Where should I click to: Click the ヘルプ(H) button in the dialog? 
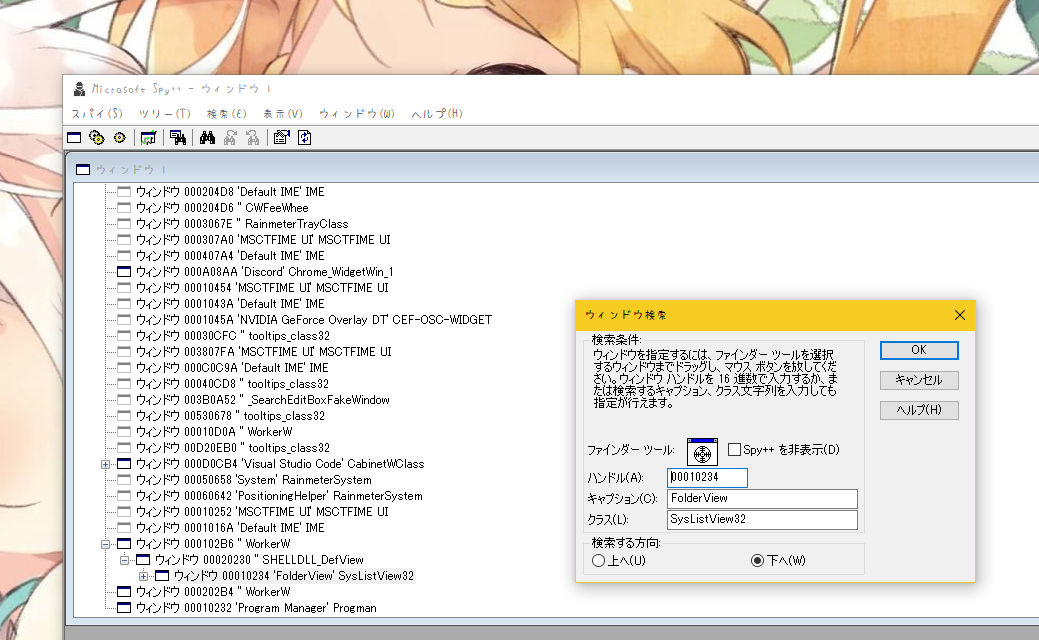pyautogui.click(x=919, y=410)
